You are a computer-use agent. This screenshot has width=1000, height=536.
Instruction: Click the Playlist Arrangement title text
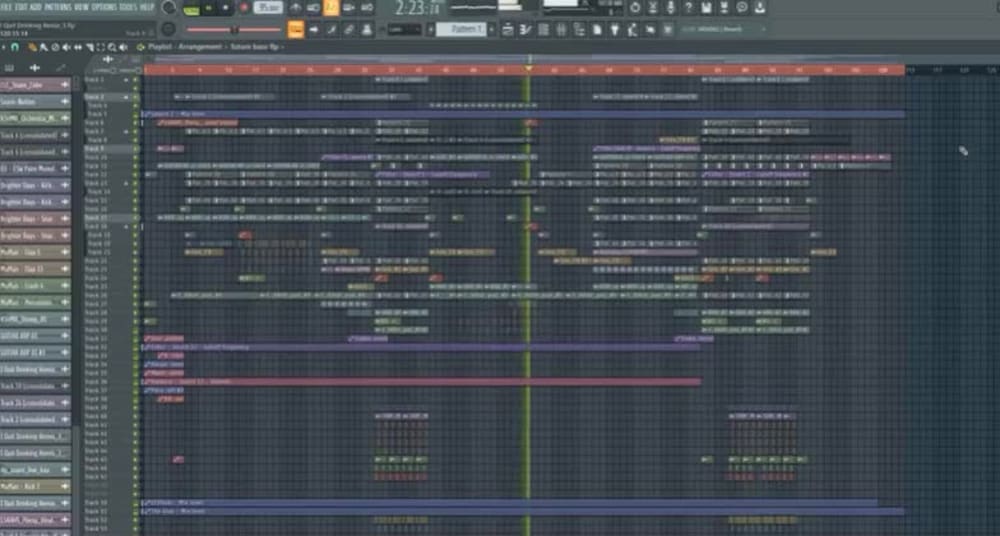tap(185, 47)
